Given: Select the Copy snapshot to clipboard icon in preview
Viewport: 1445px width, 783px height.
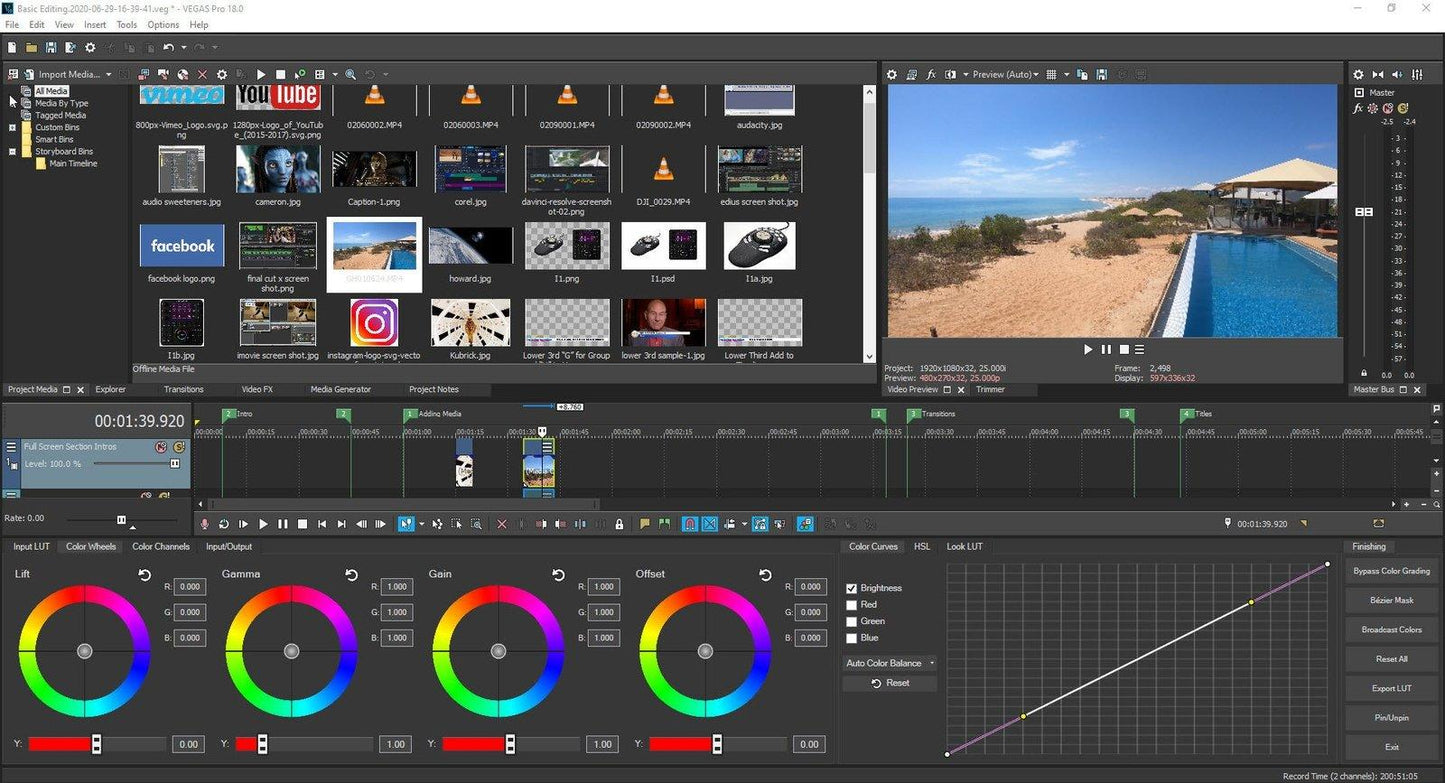Looking at the screenshot, I should click(x=1082, y=74).
